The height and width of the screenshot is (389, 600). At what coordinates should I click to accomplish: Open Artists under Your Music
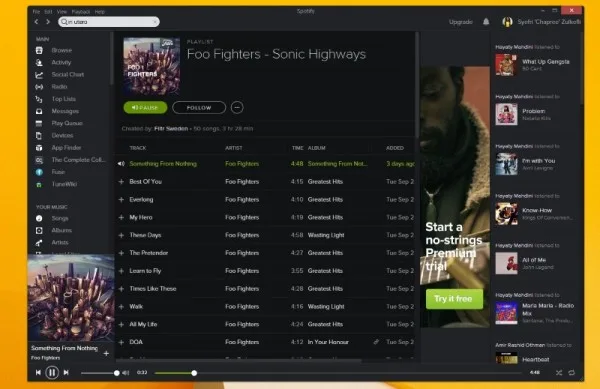point(60,243)
